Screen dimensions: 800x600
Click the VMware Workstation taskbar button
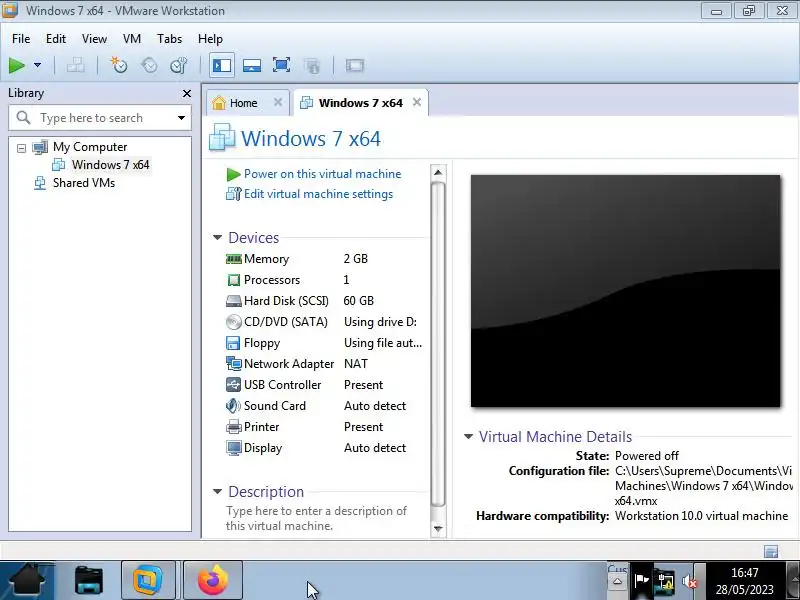(148, 581)
